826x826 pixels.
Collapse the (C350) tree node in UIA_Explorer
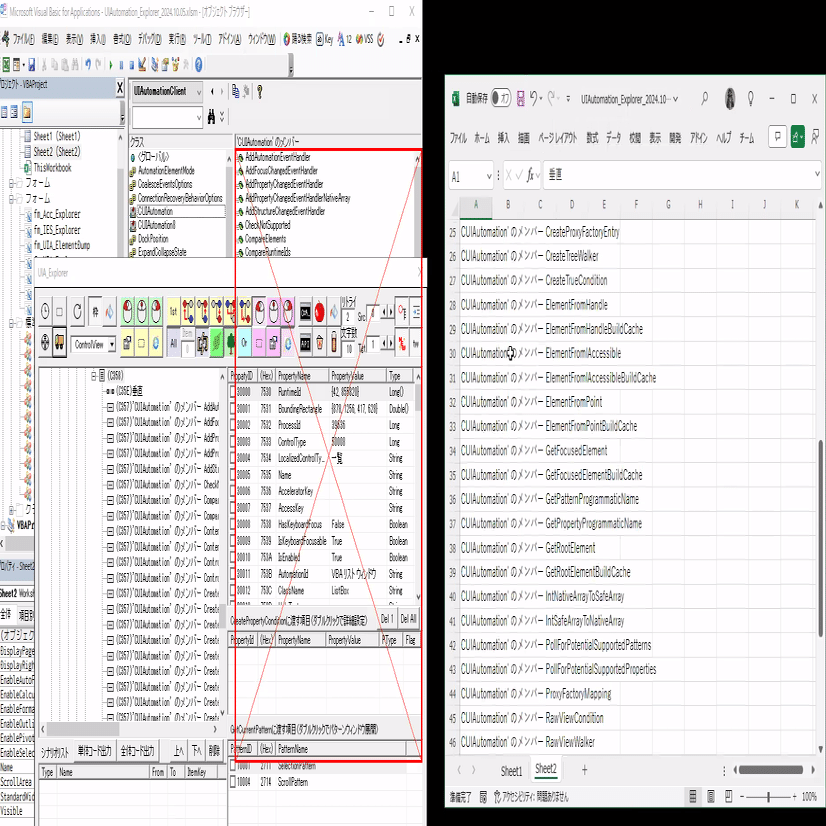[x=94, y=376]
